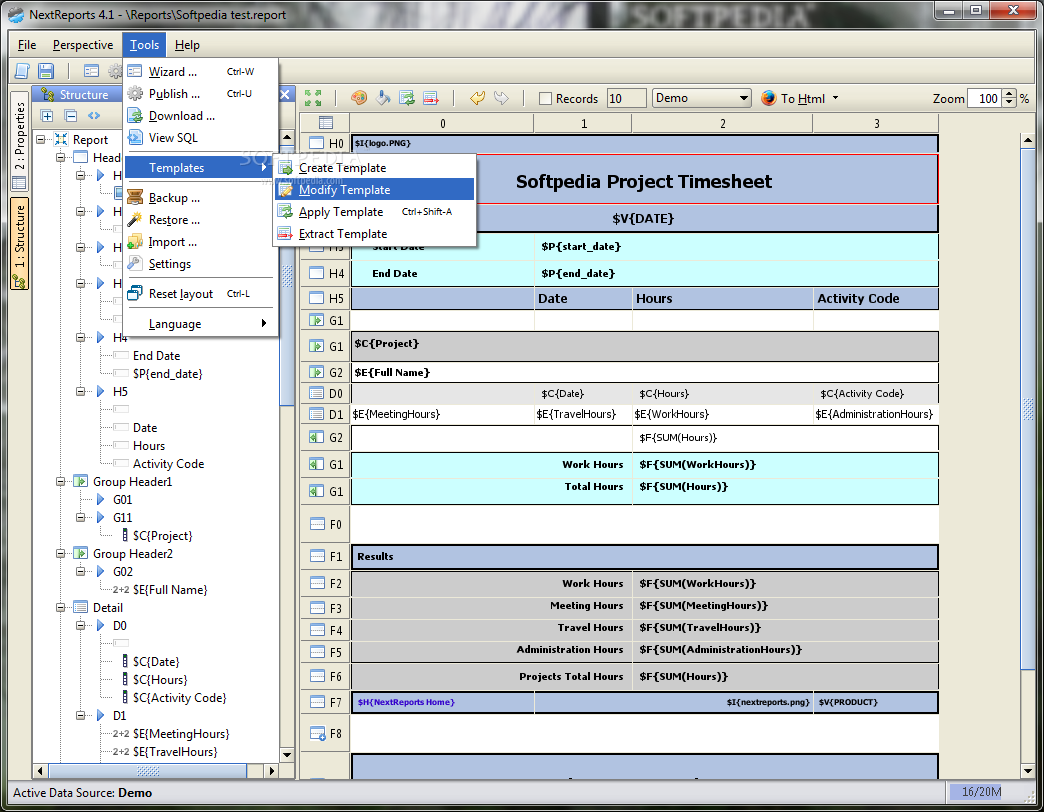Collapse the D0 tree node

coord(81,625)
